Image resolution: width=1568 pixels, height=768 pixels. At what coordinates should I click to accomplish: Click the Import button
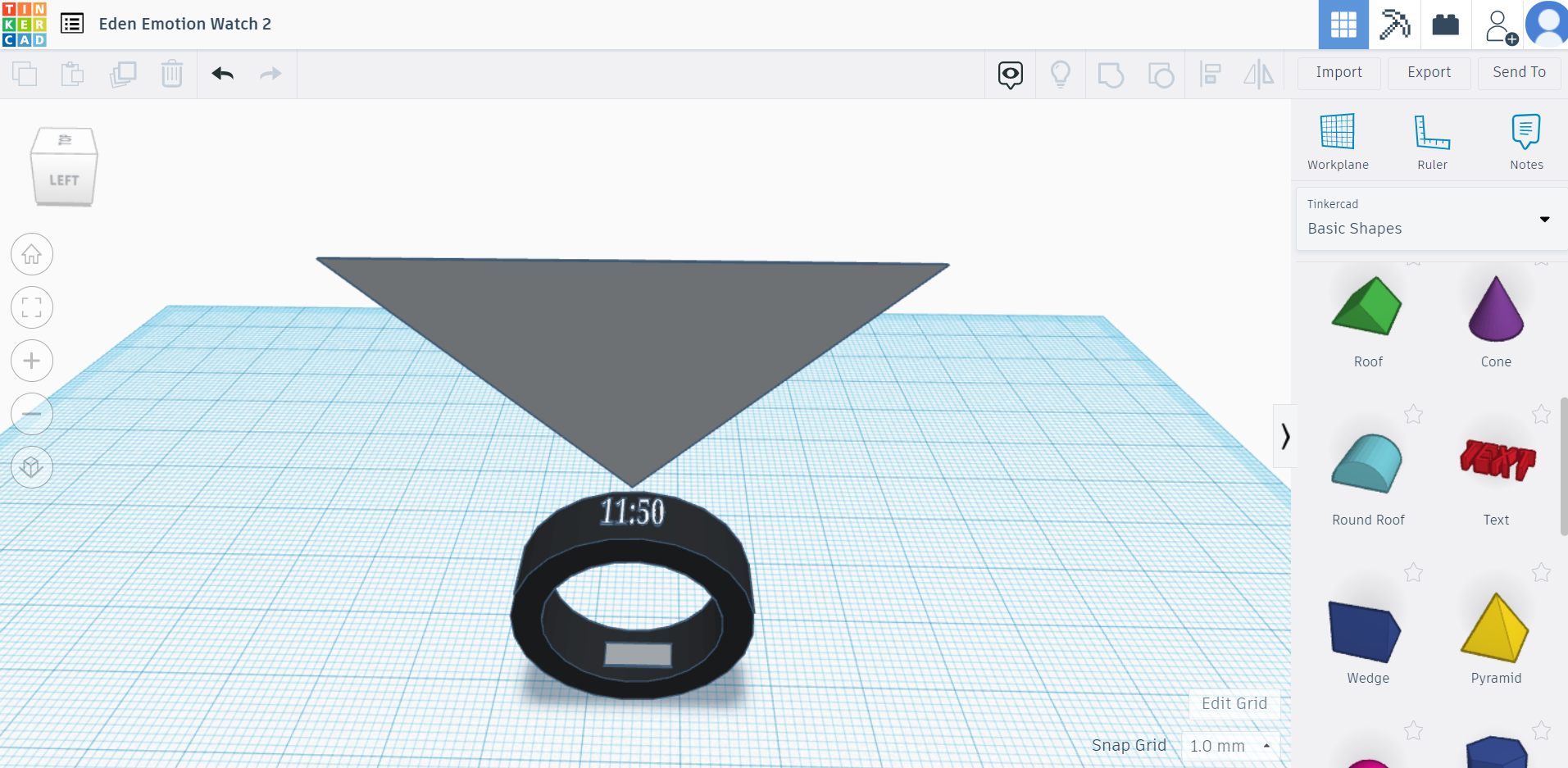click(1339, 73)
